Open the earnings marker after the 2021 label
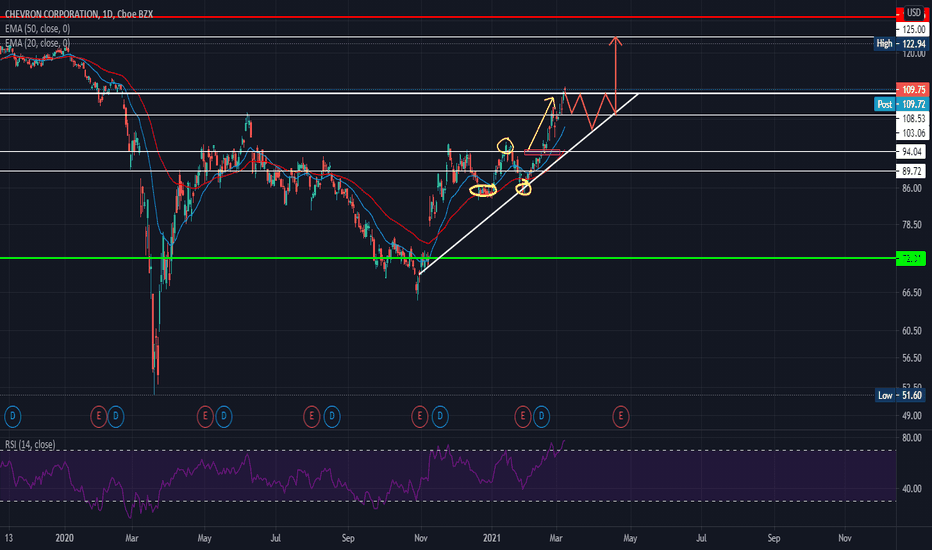 [522, 416]
